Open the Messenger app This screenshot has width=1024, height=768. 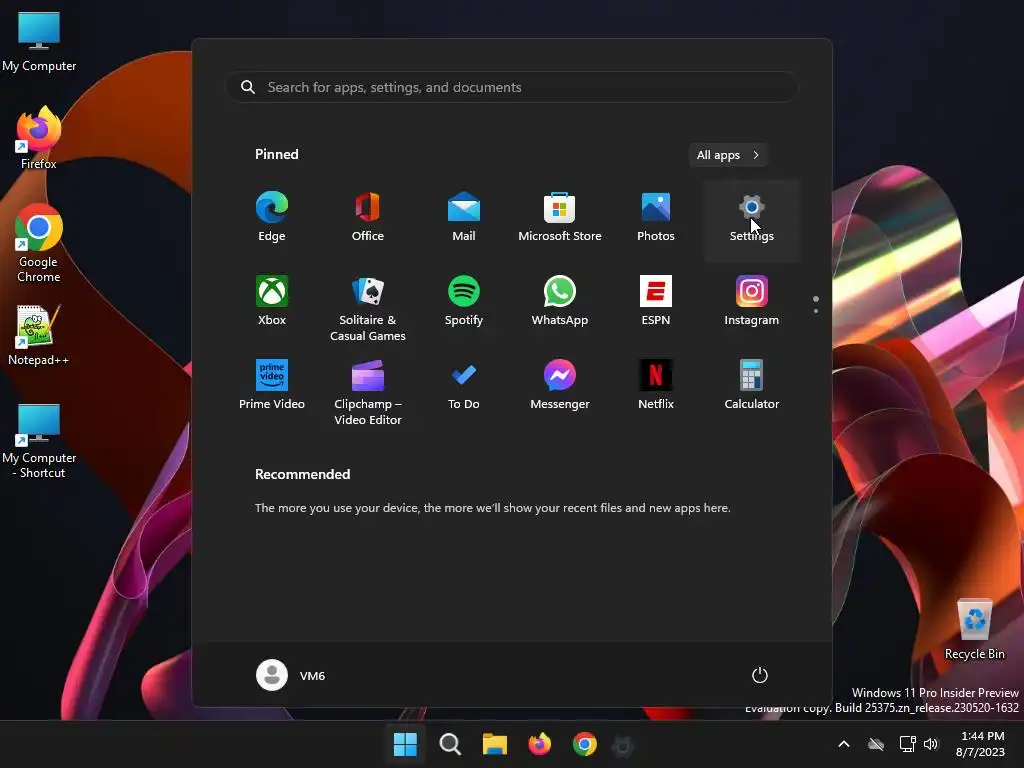tap(560, 385)
